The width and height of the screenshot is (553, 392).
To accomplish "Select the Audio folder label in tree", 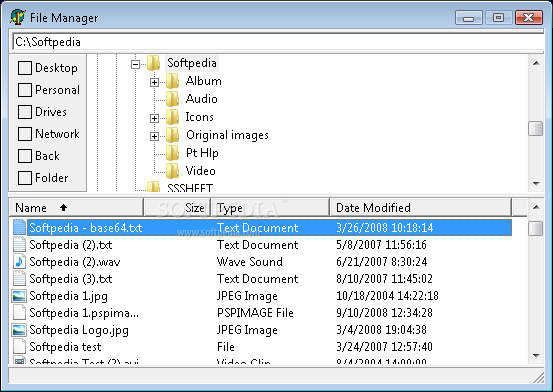I will click(201, 99).
